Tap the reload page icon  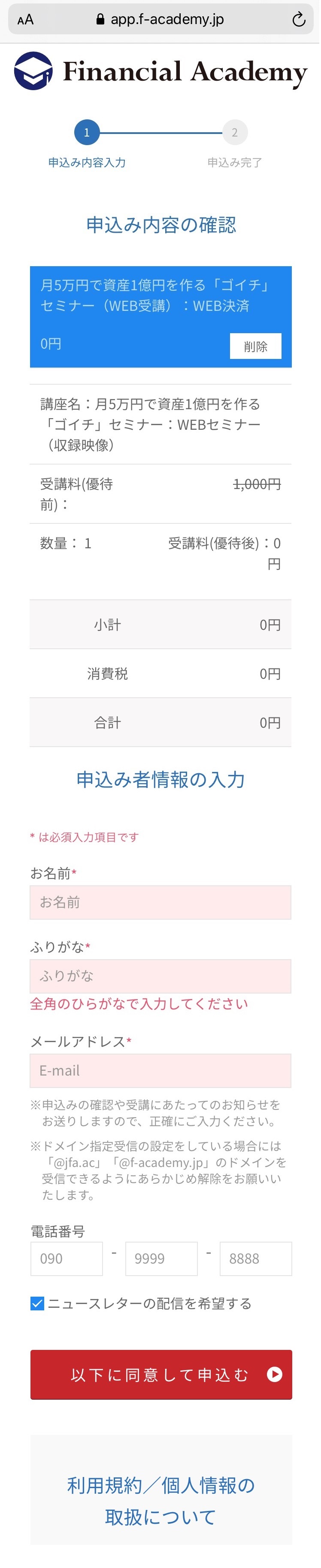[x=299, y=19]
